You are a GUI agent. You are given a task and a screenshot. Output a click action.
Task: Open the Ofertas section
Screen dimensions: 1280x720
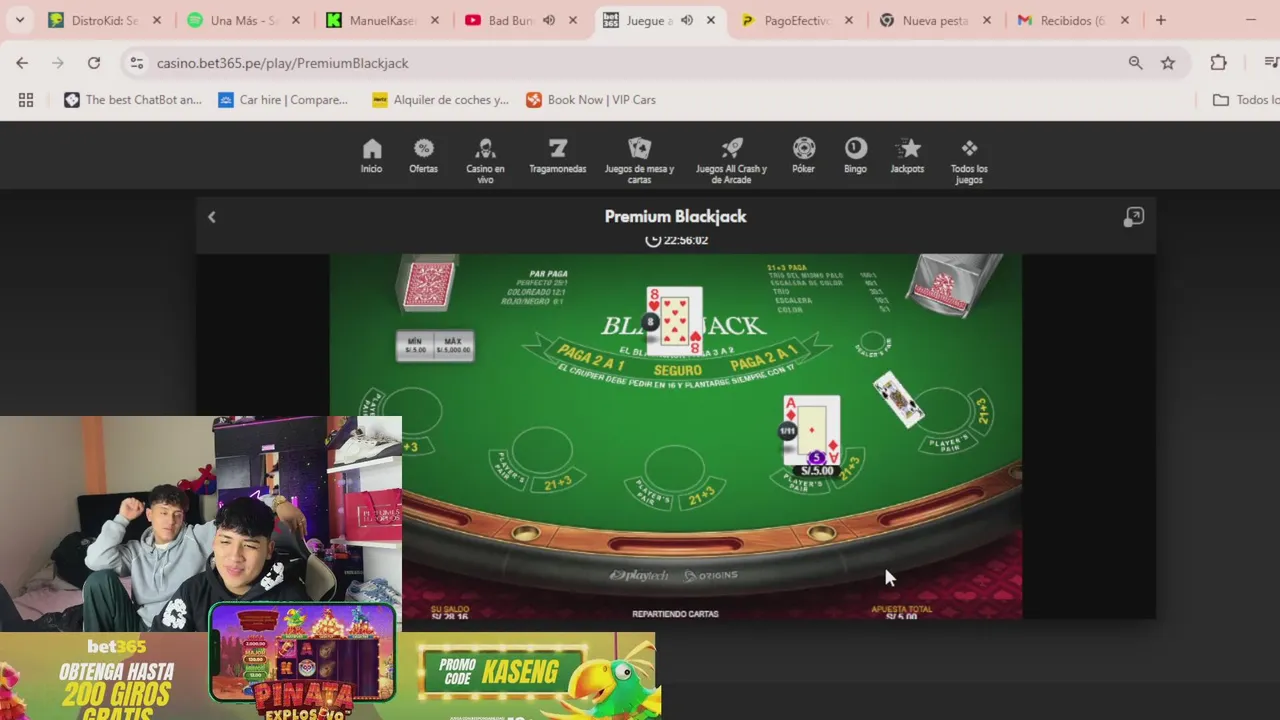click(x=423, y=157)
